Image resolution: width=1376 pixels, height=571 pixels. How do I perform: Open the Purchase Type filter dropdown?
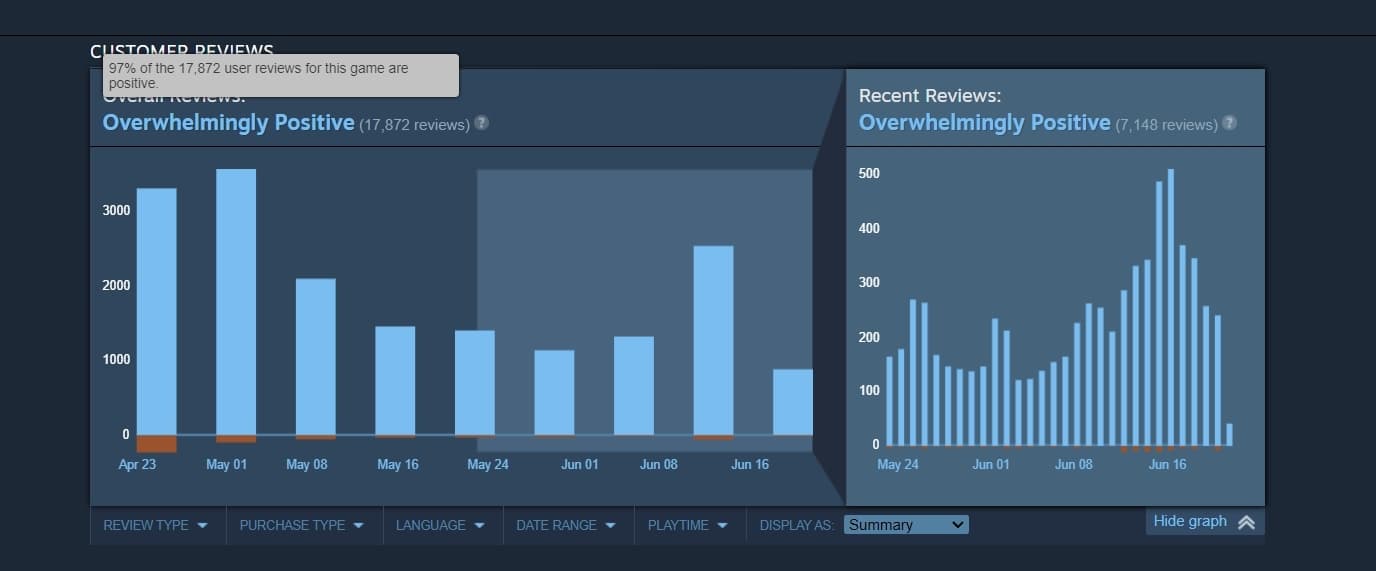click(302, 525)
